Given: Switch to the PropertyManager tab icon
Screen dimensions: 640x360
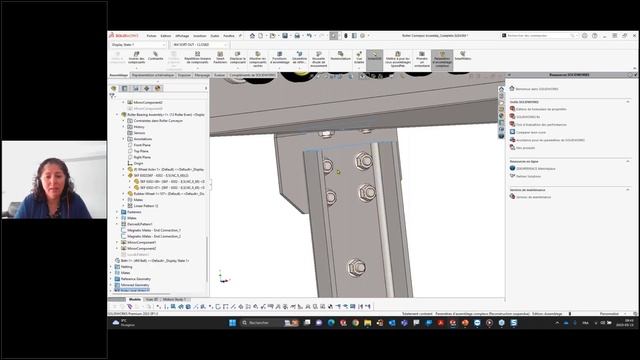Looking at the screenshot, I should point(124,88).
